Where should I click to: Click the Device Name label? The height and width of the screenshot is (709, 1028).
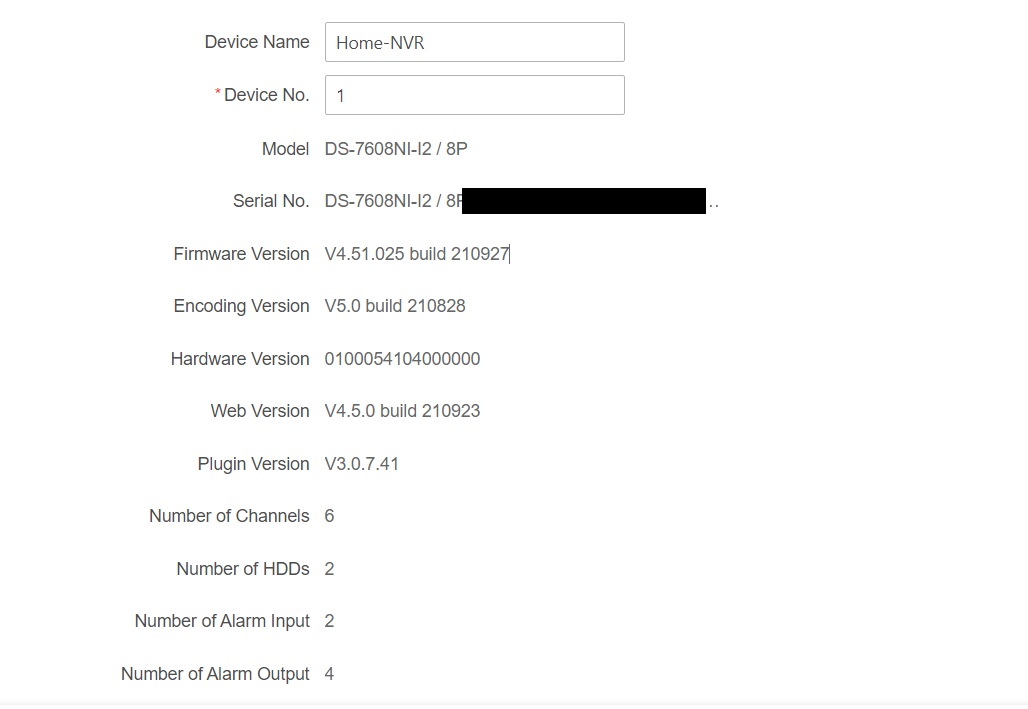tap(257, 42)
